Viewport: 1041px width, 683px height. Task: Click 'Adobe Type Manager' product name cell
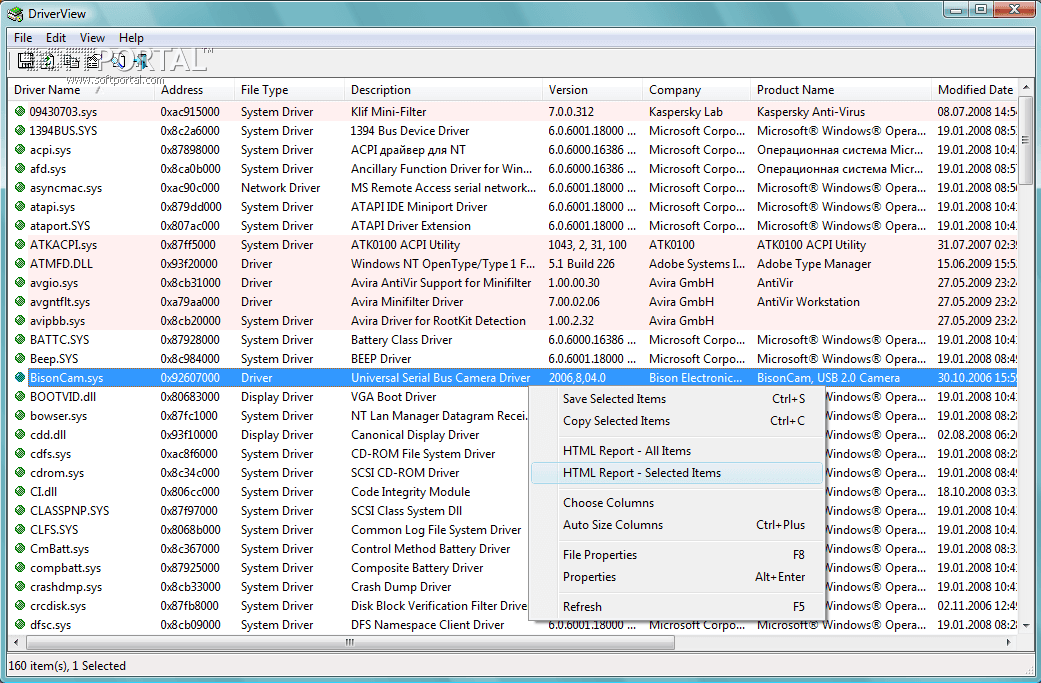(x=814, y=264)
